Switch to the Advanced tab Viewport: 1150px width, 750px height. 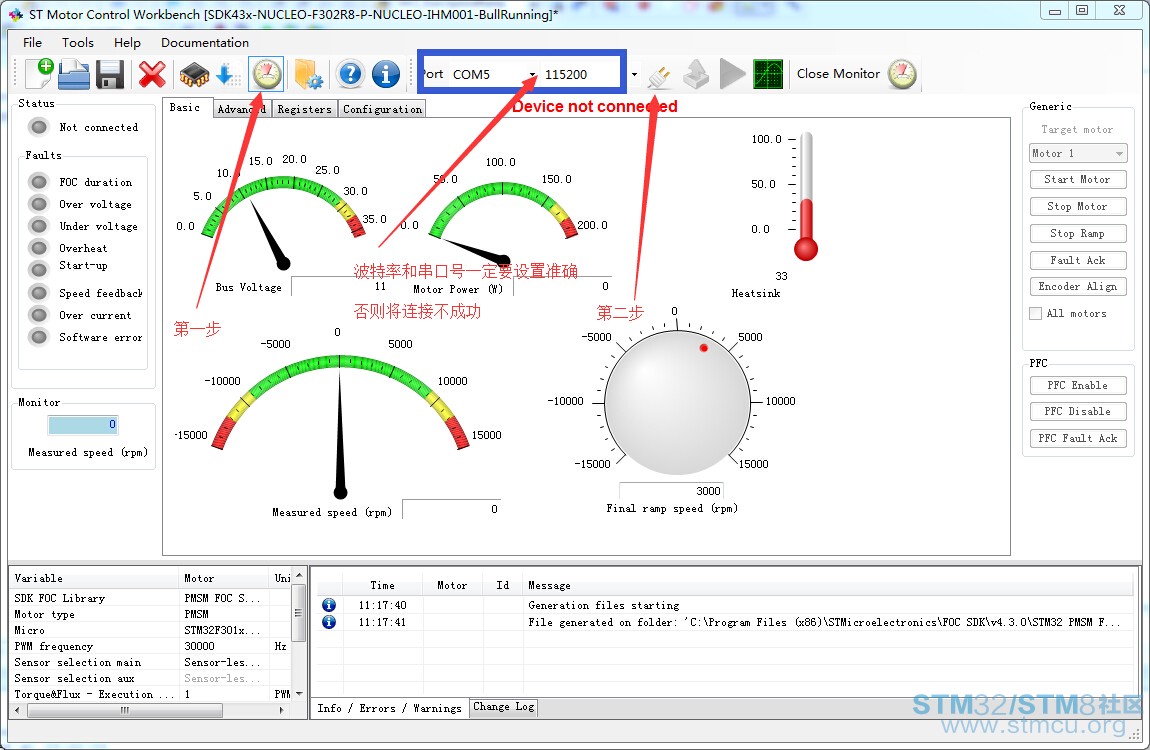pyautogui.click(x=242, y=109)
